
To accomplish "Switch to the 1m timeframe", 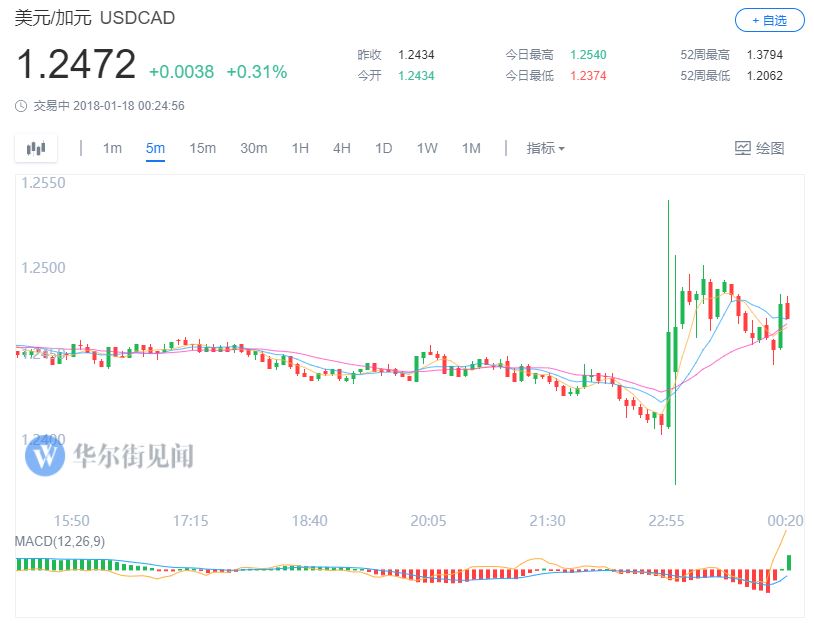I will pos(112,149).
